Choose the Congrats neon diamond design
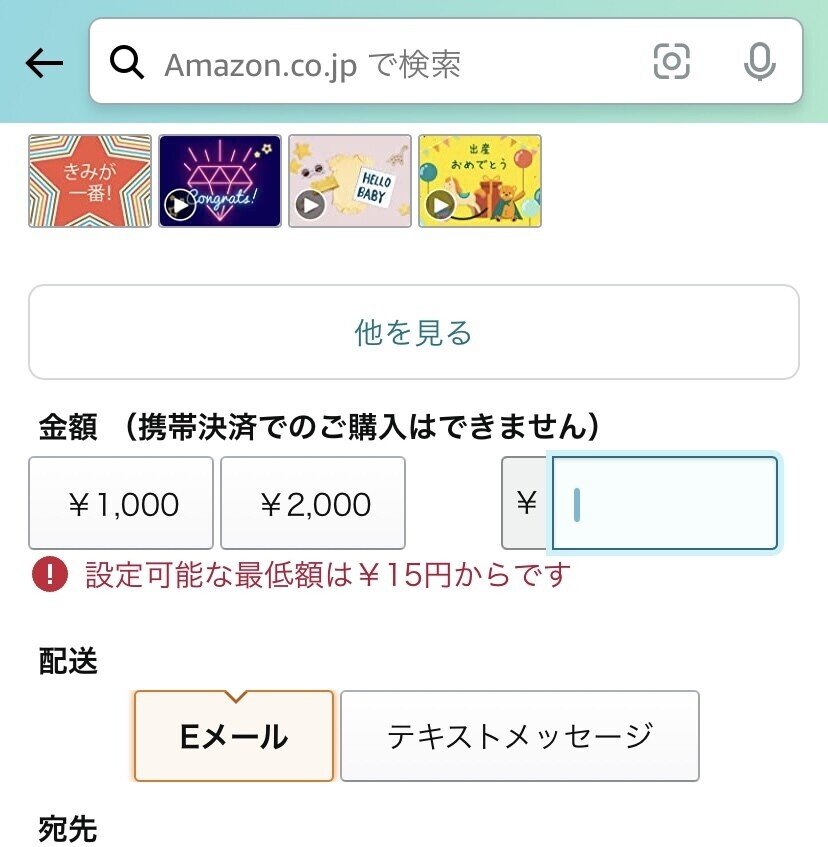 tap(220, 181)
